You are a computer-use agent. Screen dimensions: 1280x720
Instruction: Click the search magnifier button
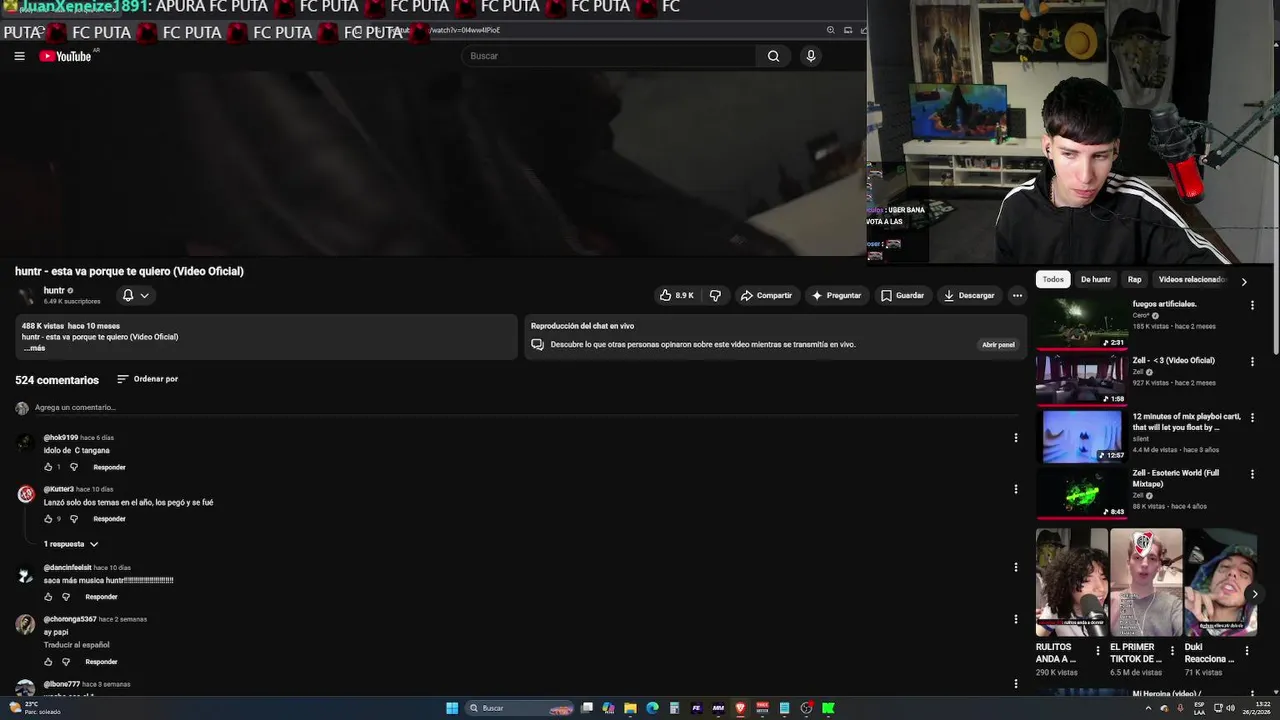tap(773, 56)
